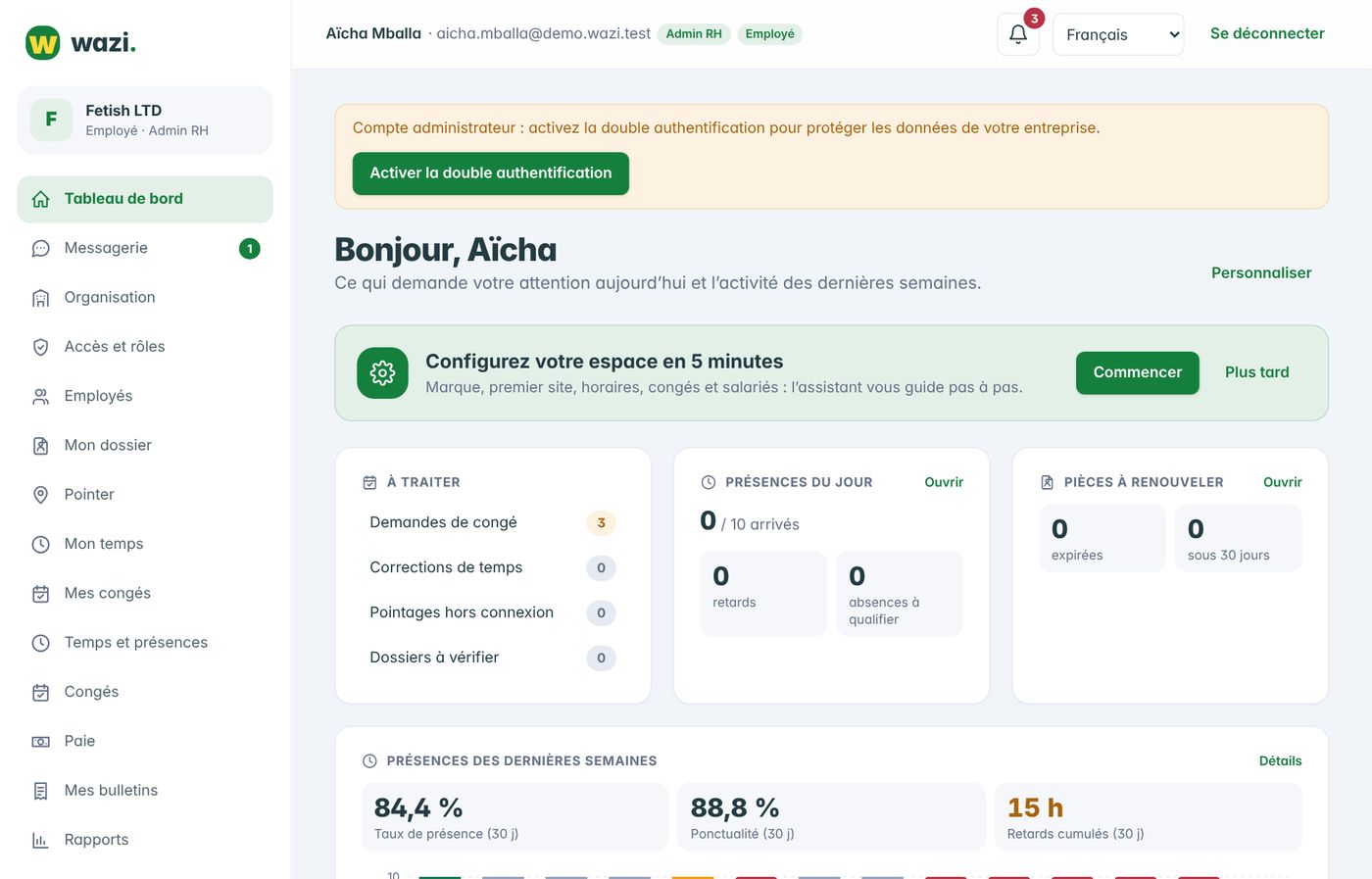Screen dimensions: 1372x879
Task: Open Paie in the sidebar
Action: coord(145,741)
